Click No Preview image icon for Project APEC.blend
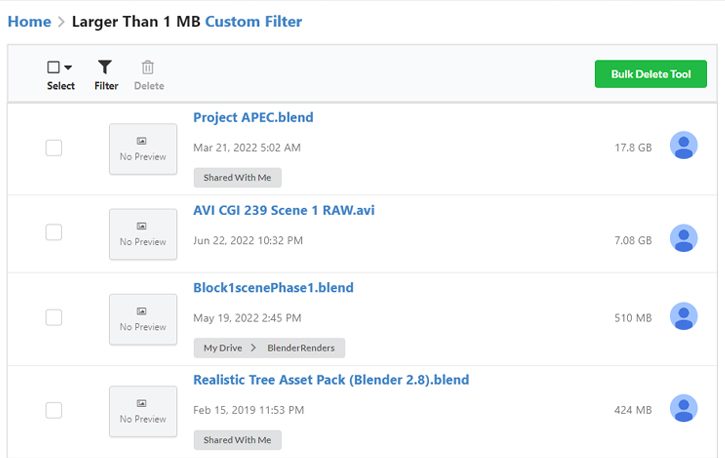Screen dimensions: 725x458 coord(141,141)
